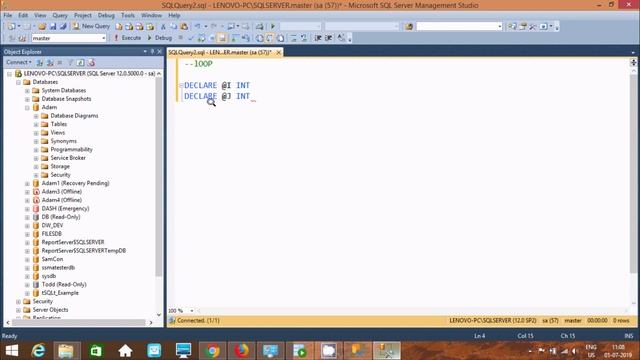Click the Chrome taskbar icon

click(x=212, y=351)
